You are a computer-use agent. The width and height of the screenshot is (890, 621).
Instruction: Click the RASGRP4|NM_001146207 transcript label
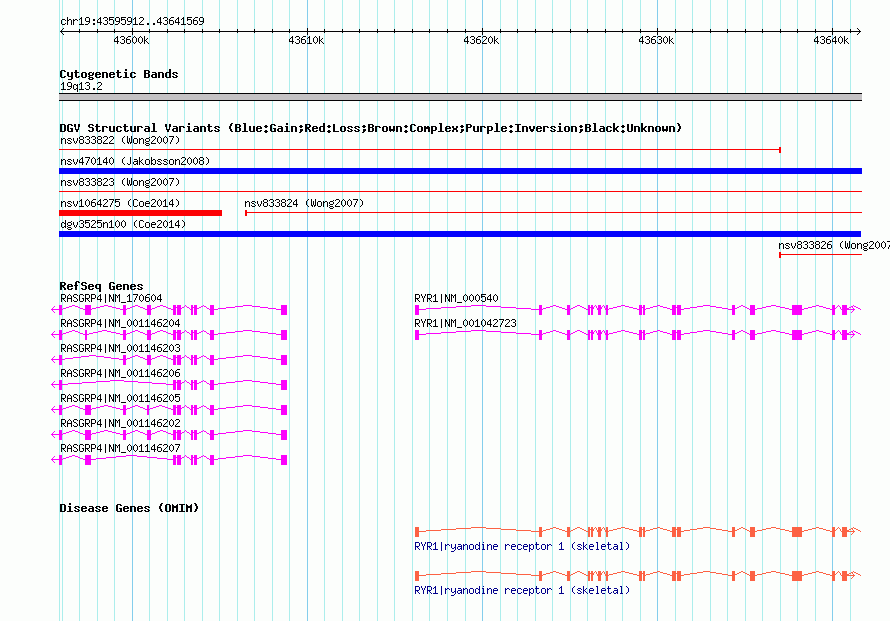click(120, 448)
